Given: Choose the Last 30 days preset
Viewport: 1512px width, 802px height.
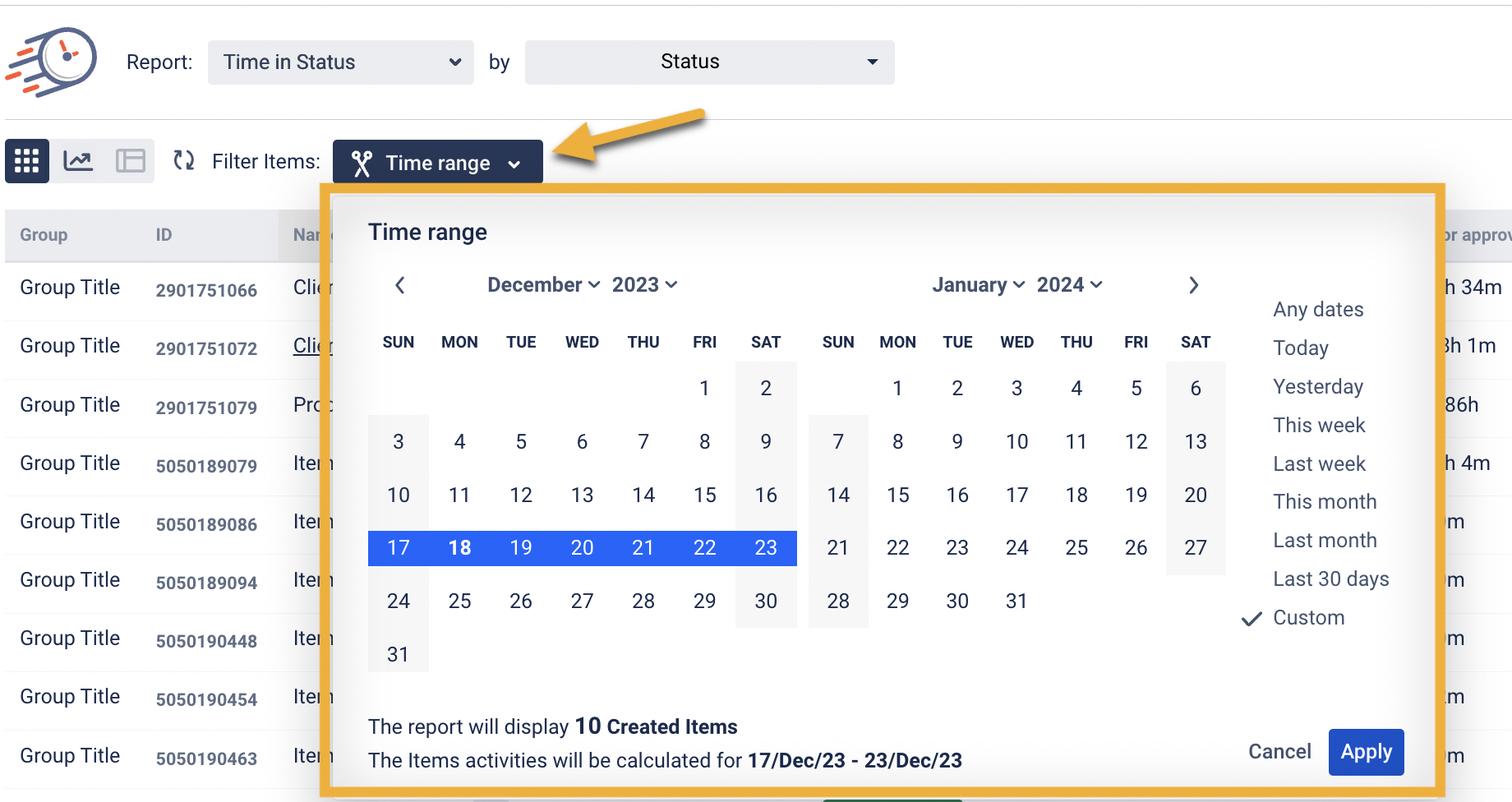Looking at the screenshot, I should [x=1330, y=579].
